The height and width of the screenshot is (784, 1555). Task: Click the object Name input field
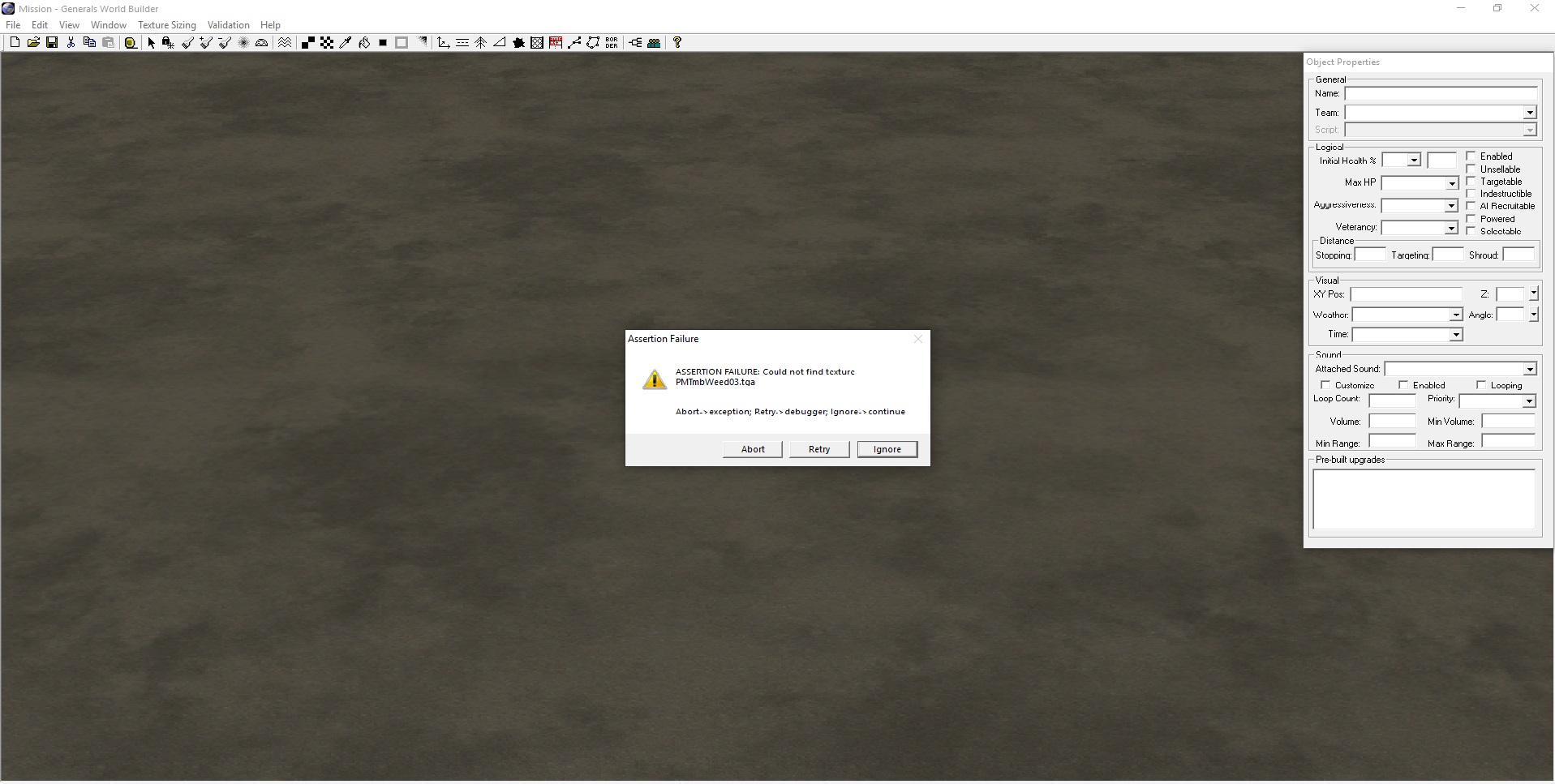point(1440,94)
